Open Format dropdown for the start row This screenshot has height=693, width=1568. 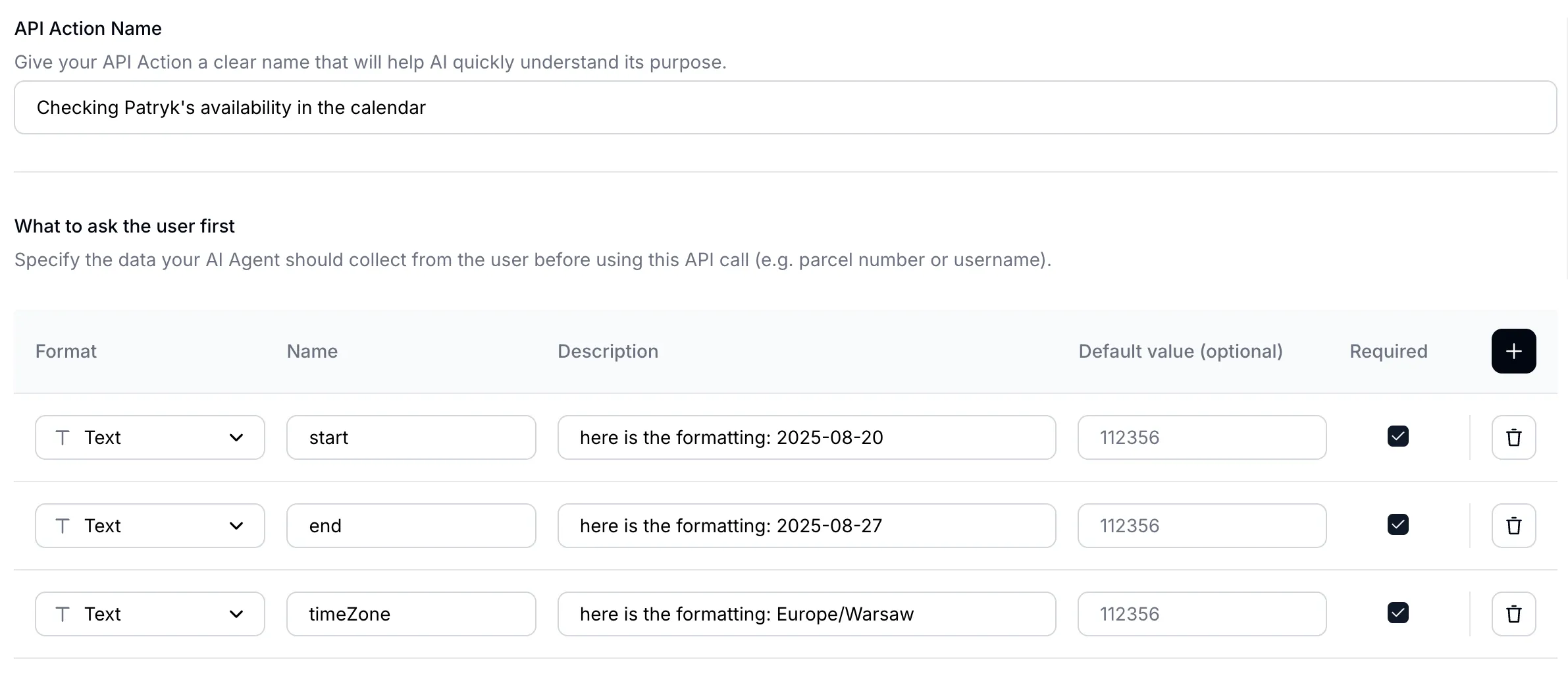(x=149, y=437)
